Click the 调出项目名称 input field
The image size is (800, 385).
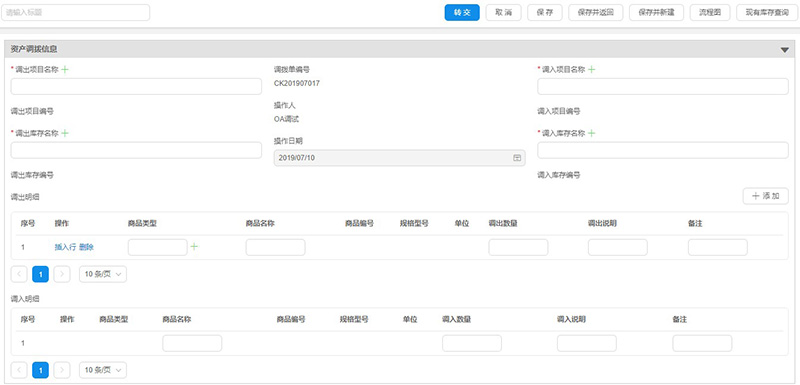pos(136,87)
